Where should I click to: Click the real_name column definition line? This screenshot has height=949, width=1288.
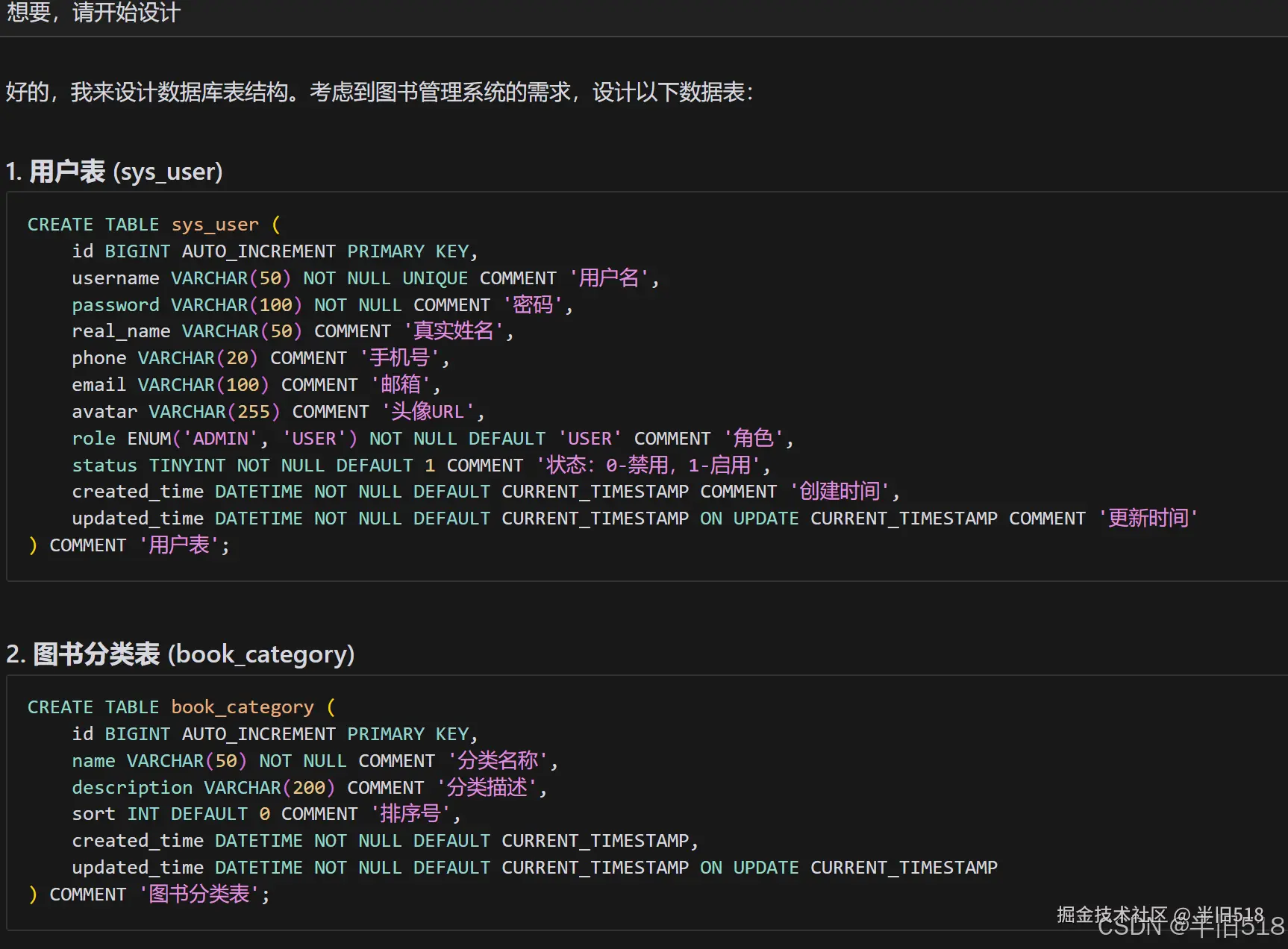(x=292, y=331)
